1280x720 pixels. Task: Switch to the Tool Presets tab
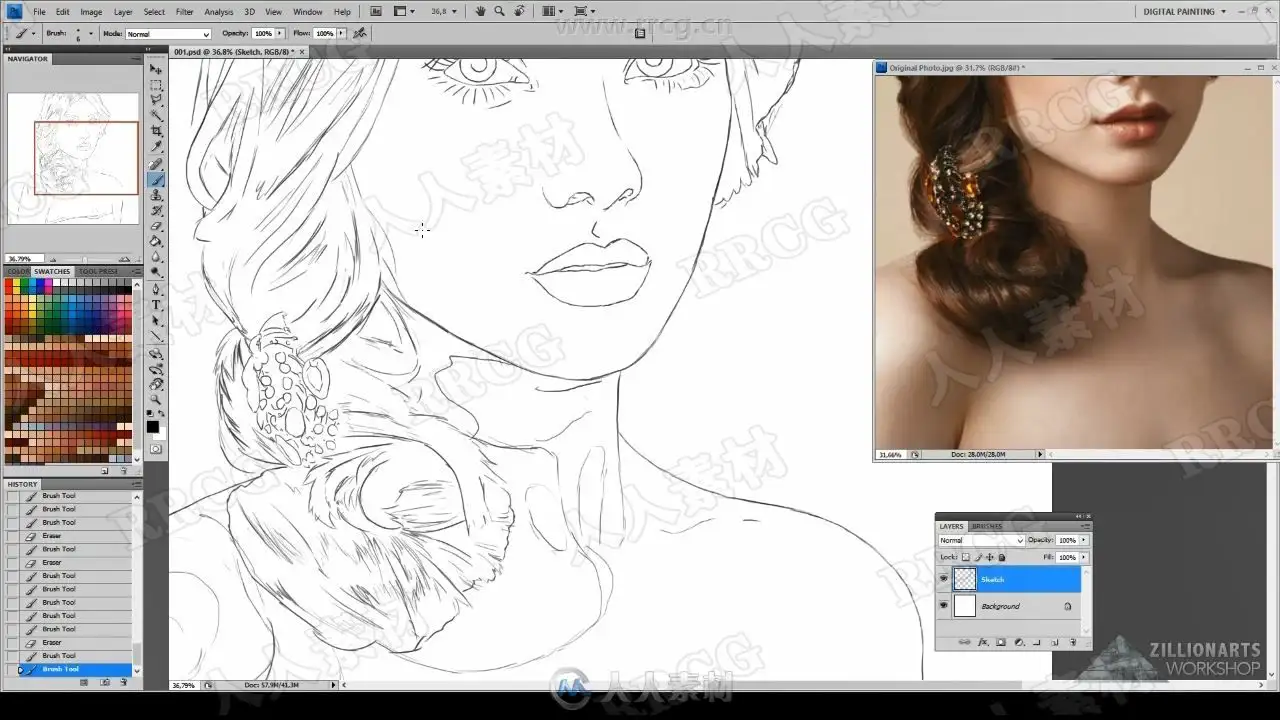(x=98, y=271)
